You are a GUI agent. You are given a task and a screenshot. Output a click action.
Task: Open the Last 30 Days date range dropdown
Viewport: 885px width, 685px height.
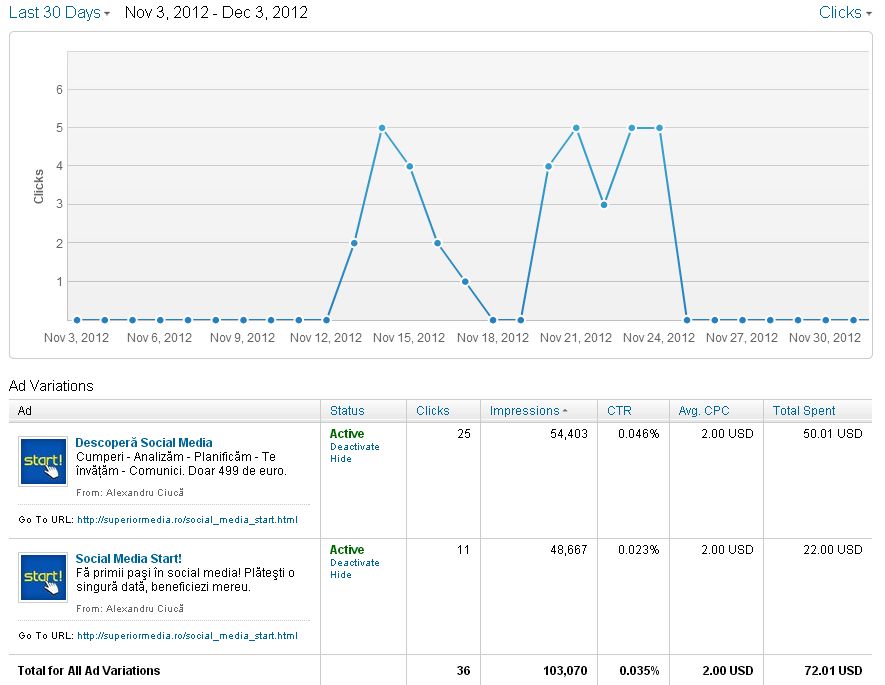pos(59,13)
